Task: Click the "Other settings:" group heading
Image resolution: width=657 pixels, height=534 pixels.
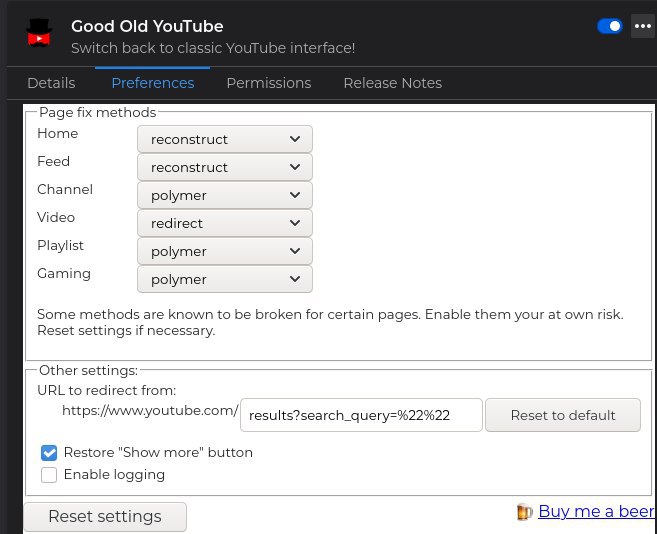Action: (88, 371)
